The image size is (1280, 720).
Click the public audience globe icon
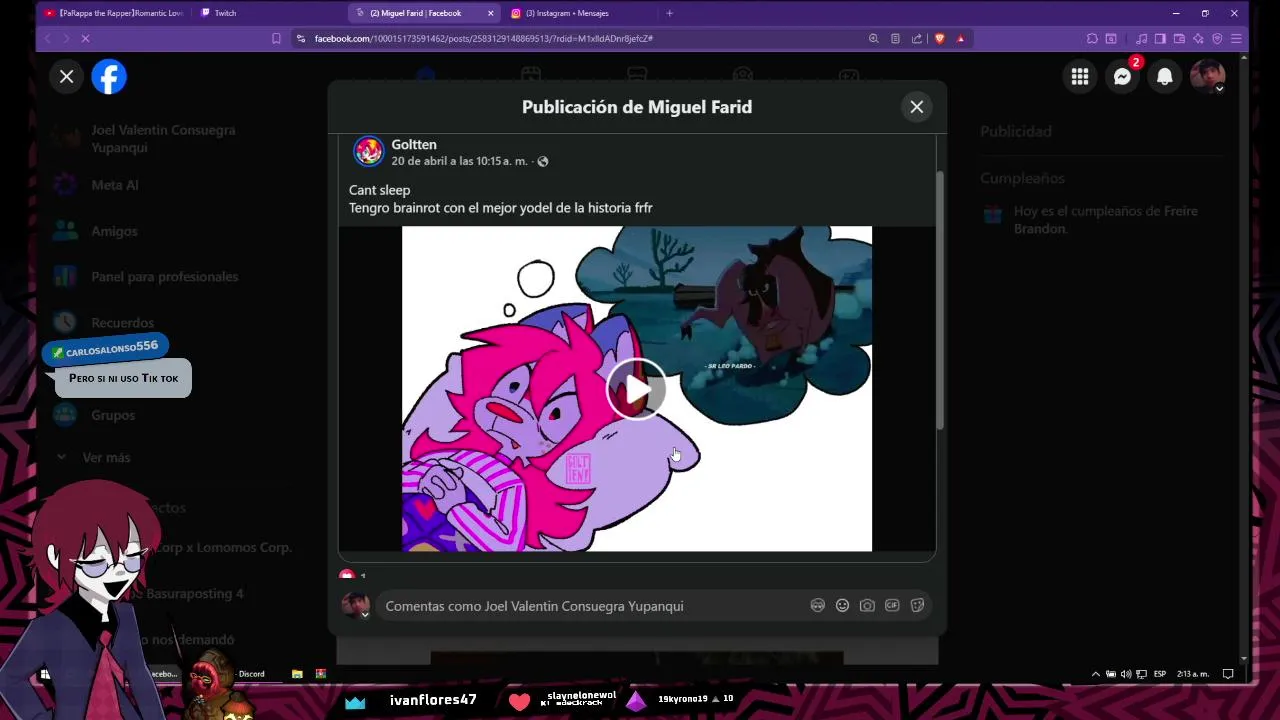click(543, 161)
